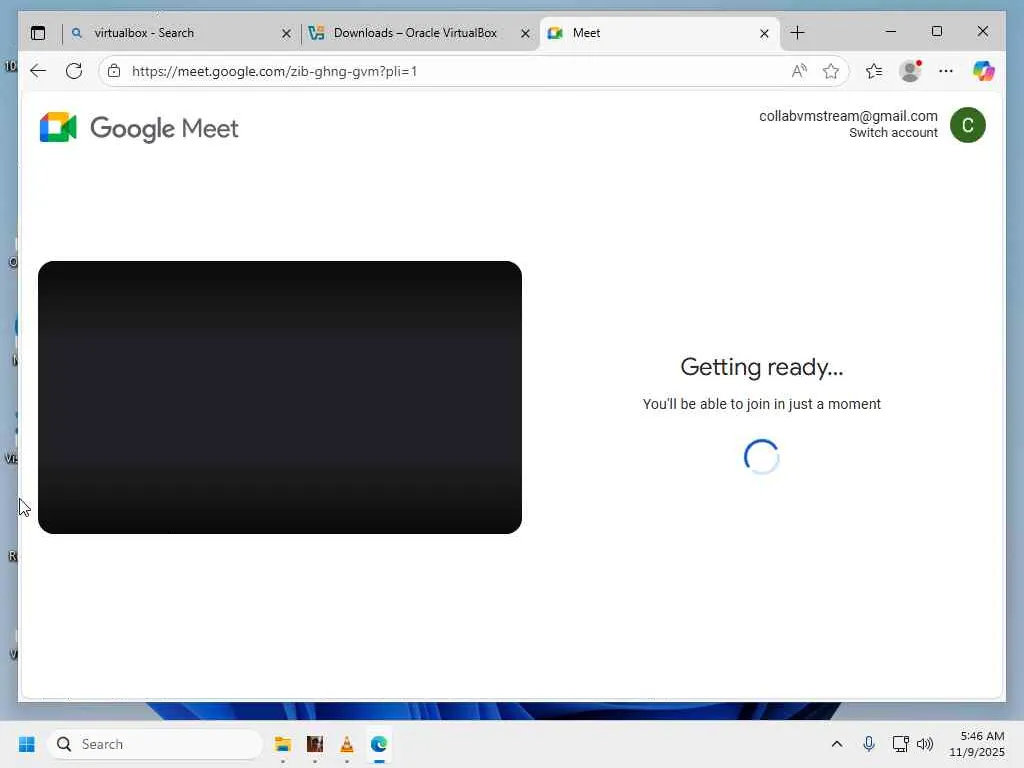Open the Favorites list
1024x768 pixels.
click(874, 71)
